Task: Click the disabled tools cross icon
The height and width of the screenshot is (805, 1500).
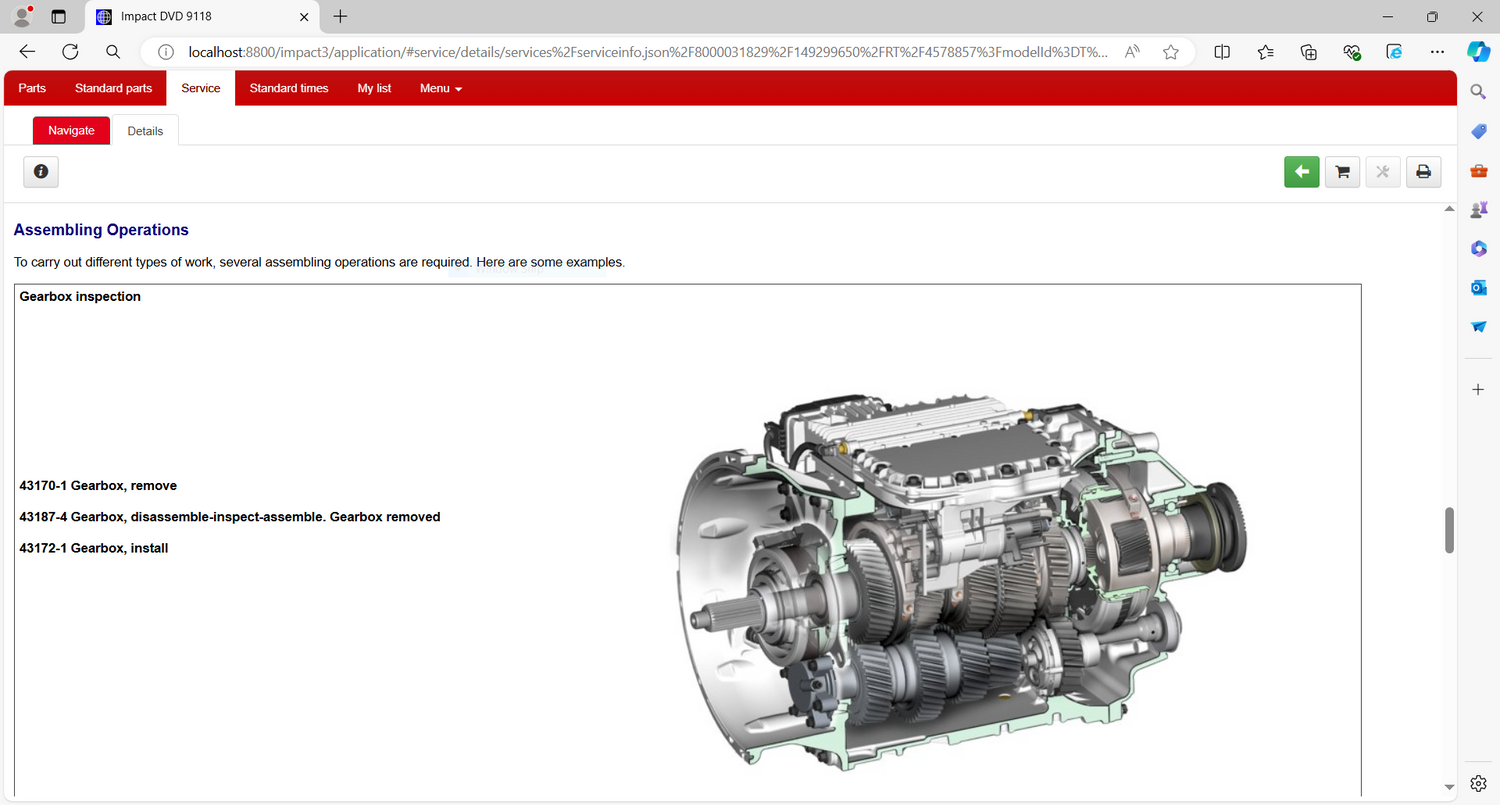Action: tap(1382, 172)
